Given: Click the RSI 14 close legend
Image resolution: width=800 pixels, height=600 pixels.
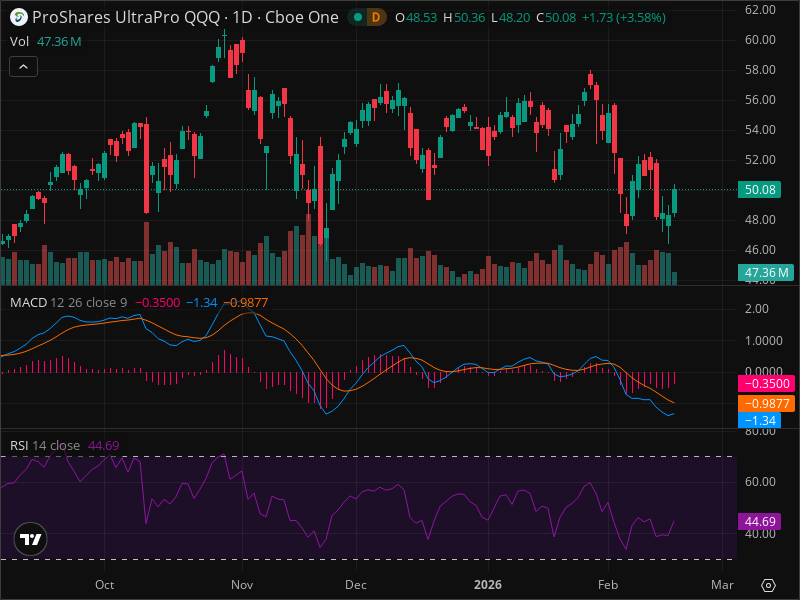Looking at the screenshot, I should tap(45, 445).
